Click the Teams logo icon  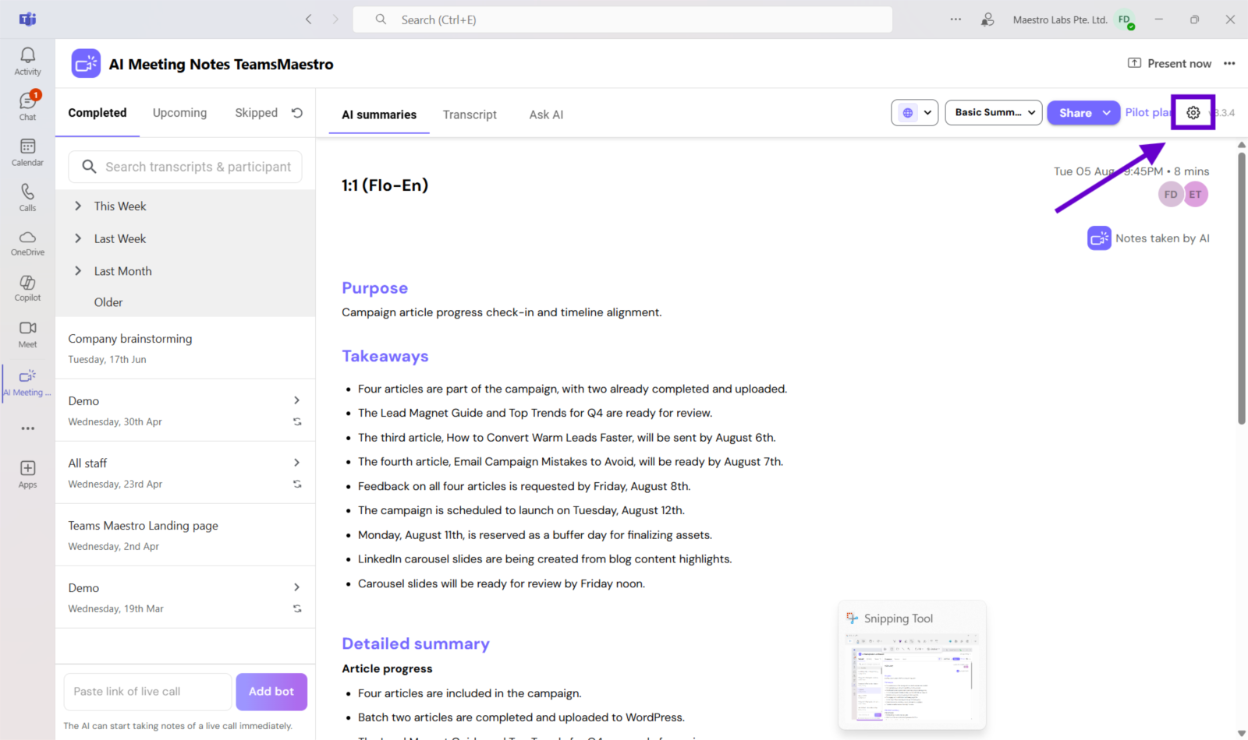[27, 19]
